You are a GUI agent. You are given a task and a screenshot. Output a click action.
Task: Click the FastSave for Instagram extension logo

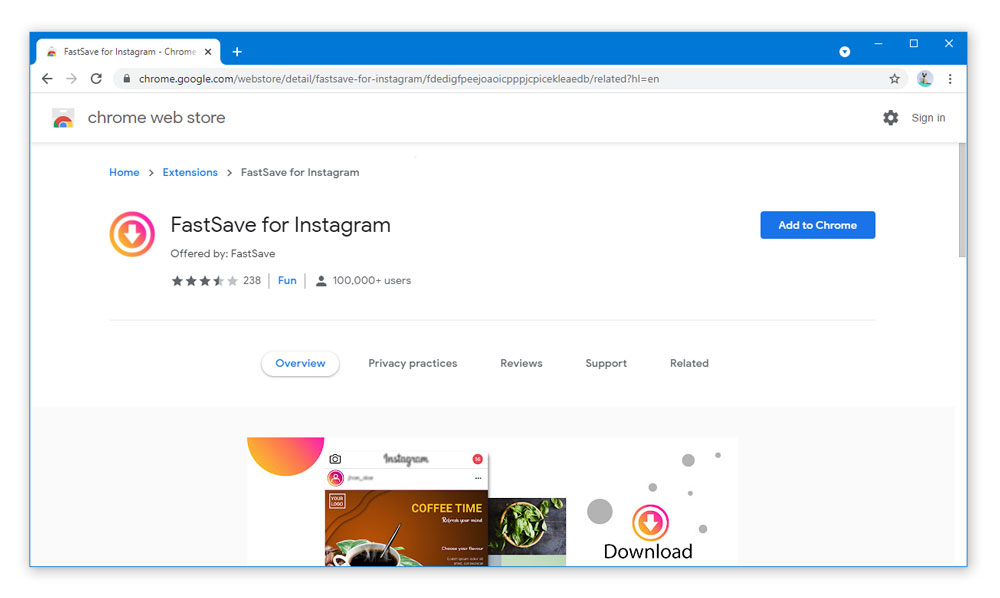131,233
